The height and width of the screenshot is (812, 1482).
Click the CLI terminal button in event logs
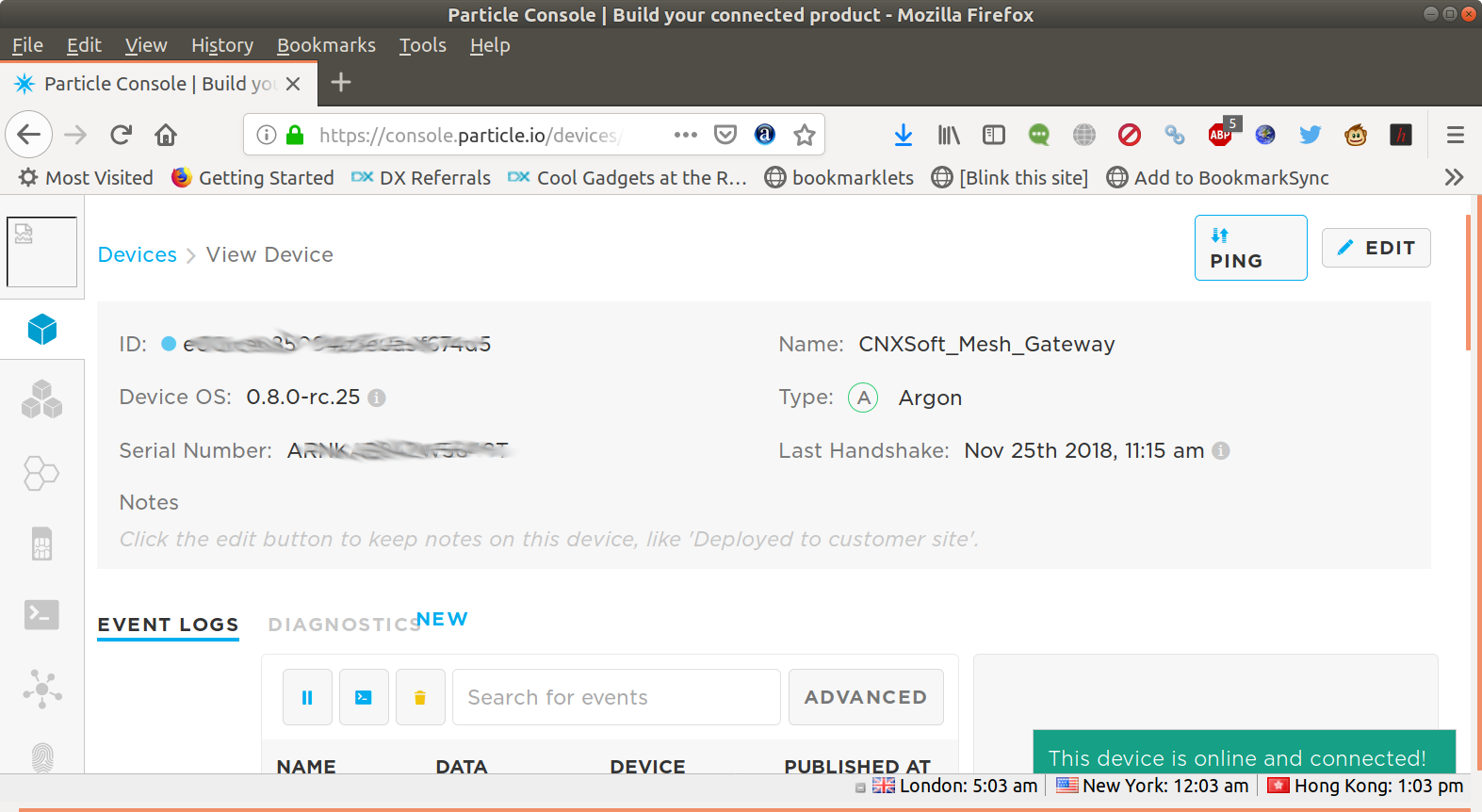pos(364,697)
